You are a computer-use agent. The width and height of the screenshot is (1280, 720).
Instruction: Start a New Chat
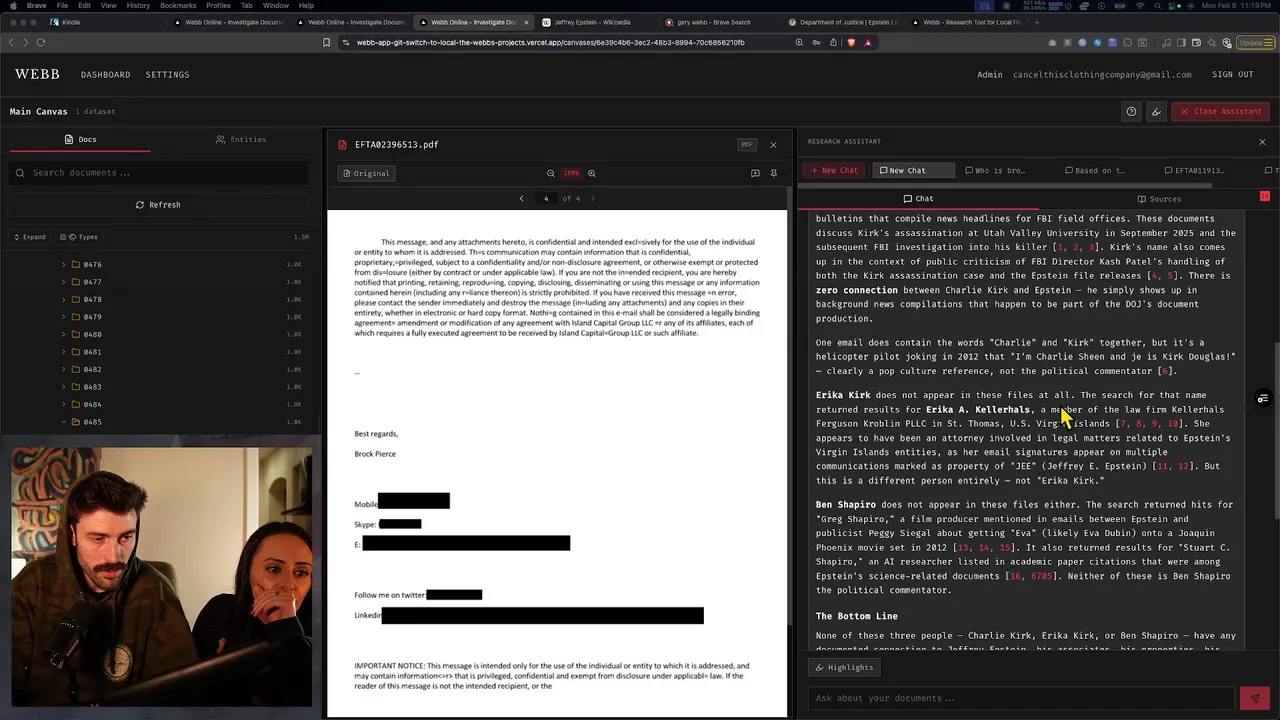834,170
